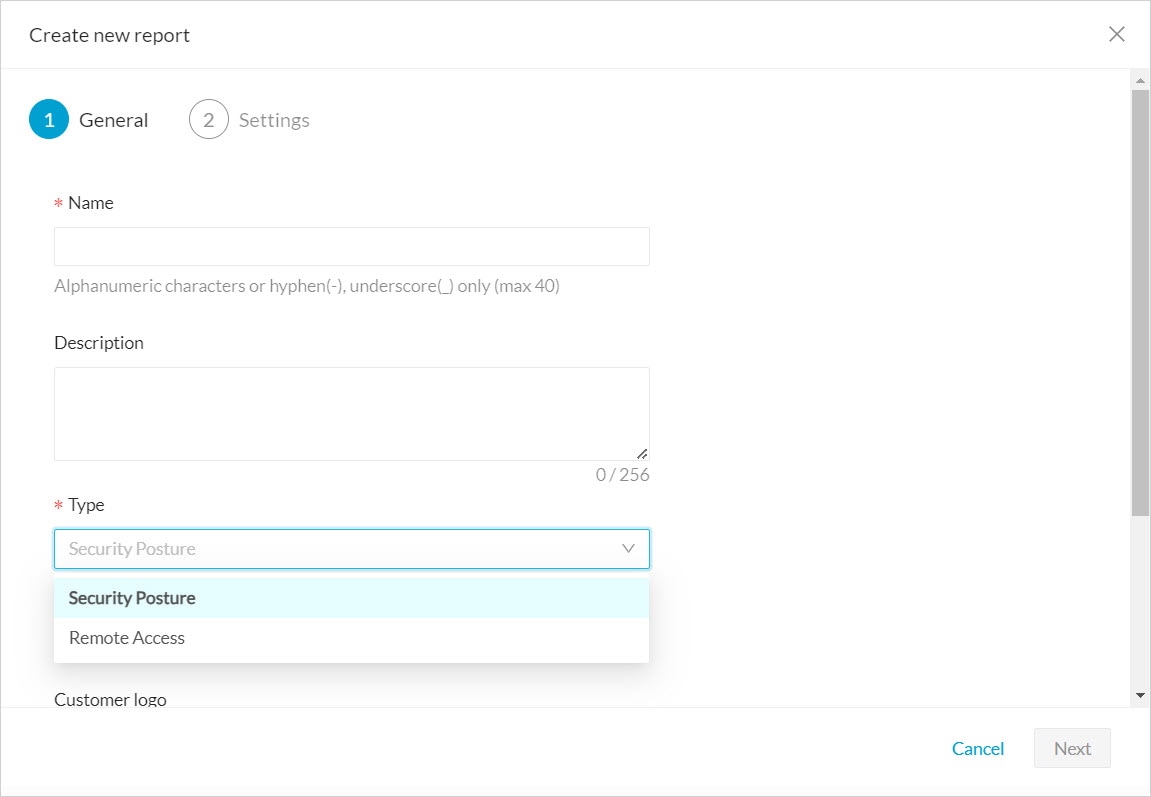Focus the Name input field

pyautogui.click(x=351, y=246)
